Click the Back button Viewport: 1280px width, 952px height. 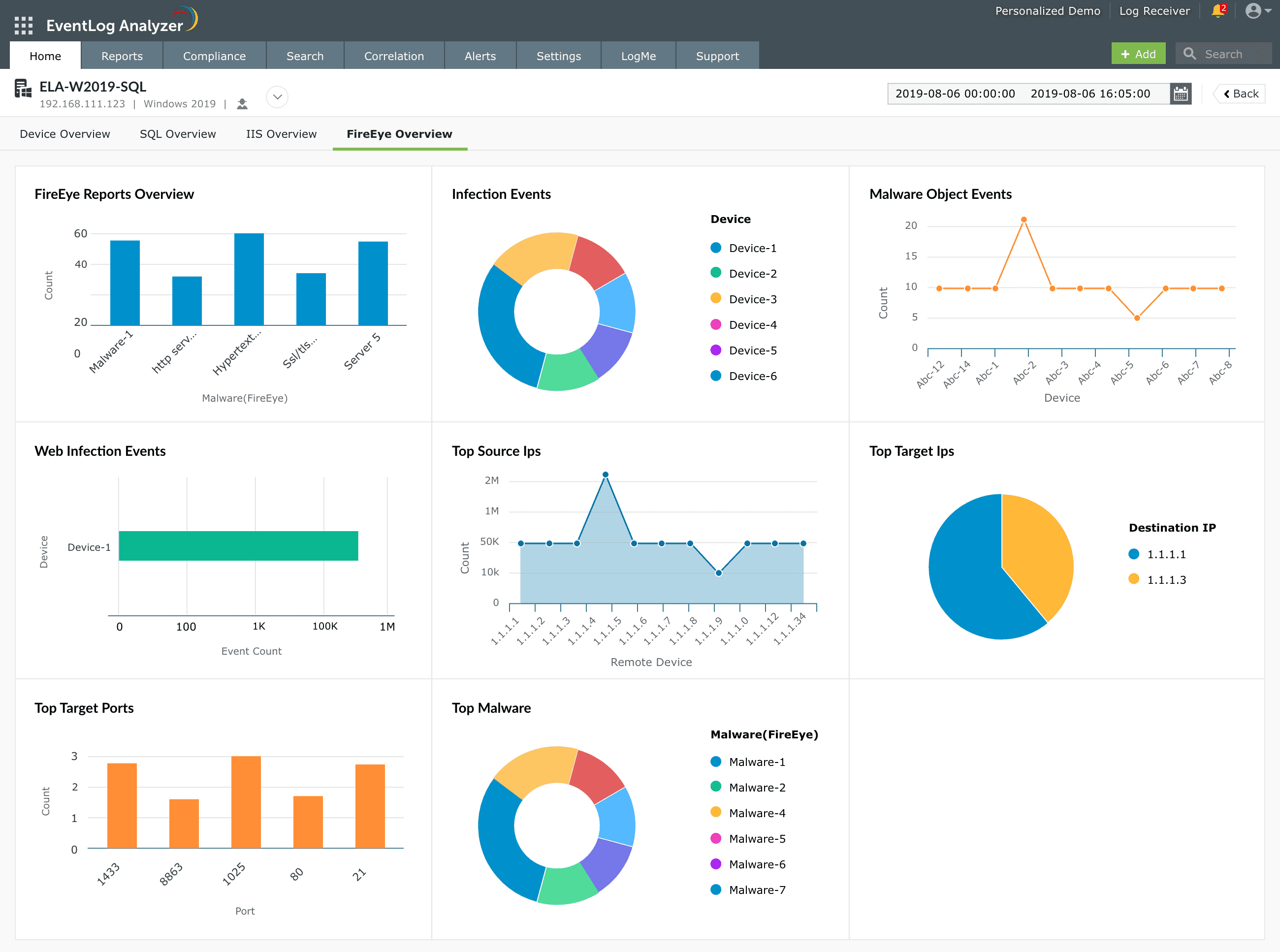tap(1240, 94)
